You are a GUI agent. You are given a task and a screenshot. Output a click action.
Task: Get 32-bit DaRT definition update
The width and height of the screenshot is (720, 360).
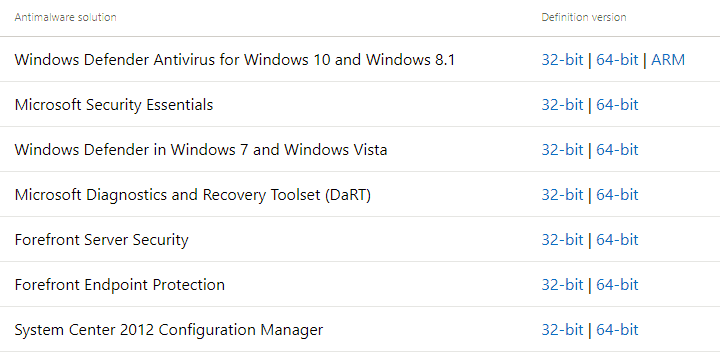coord(562,195)
